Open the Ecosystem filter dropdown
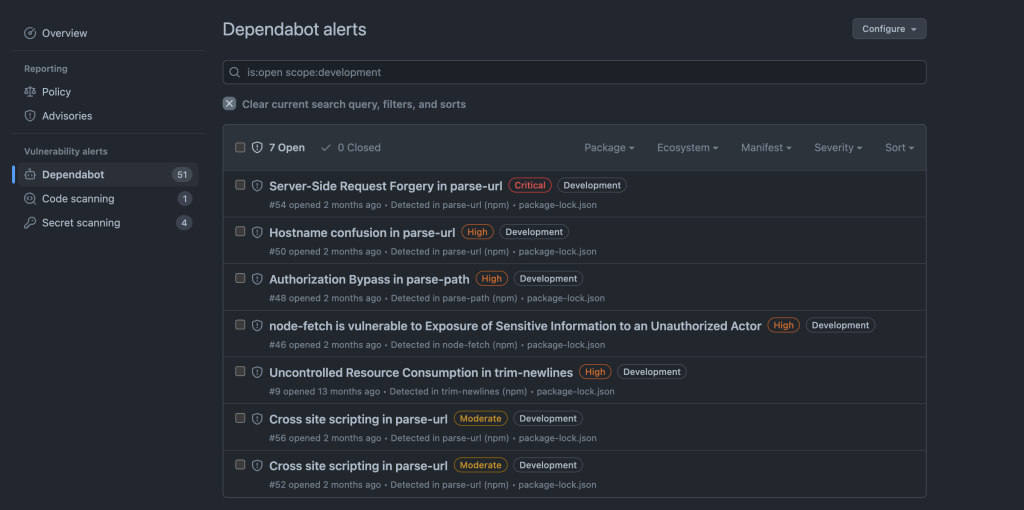Viewport: 1024px width, 510px height. tap(688, 148)
